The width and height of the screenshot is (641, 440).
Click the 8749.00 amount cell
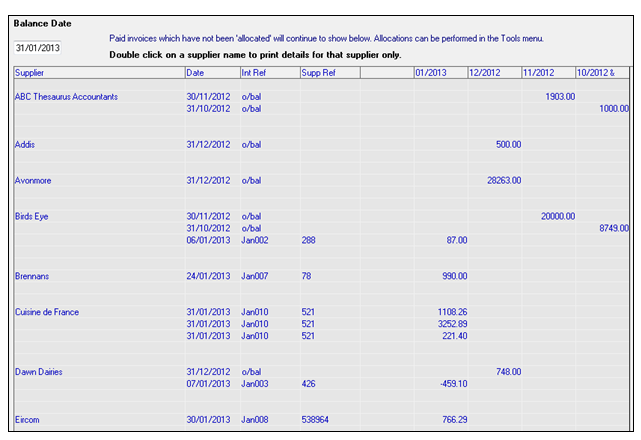(614, 229)
